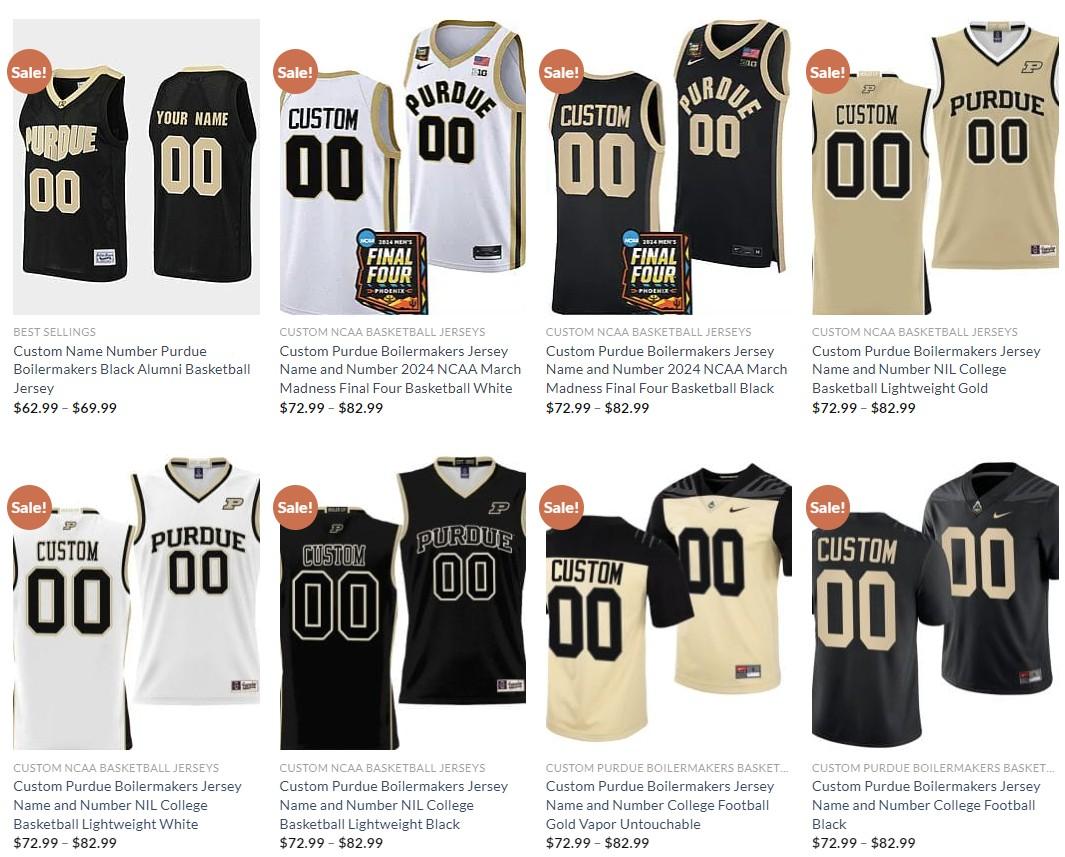Click Sale badge on Lightweight Gold jersey
Image resolution: width=1065 pixels, height=857 pixels.
tap(828, 71)
